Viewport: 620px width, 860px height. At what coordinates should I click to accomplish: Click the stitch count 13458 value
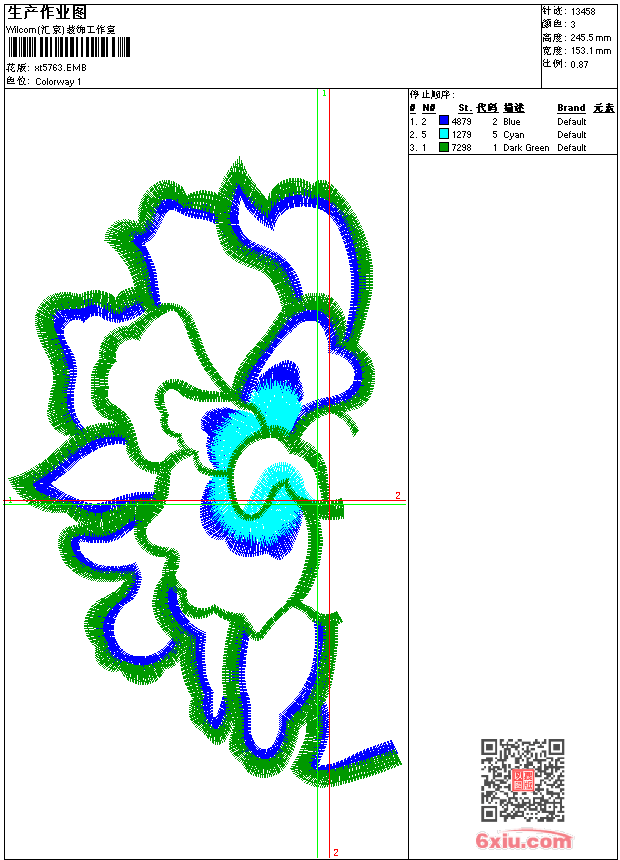[583, 12]
